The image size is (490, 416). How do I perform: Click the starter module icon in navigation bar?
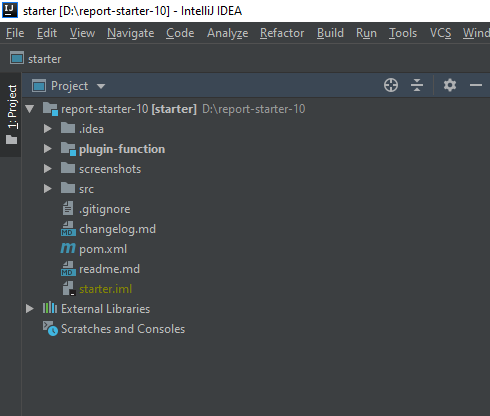[x=17, y=58]
